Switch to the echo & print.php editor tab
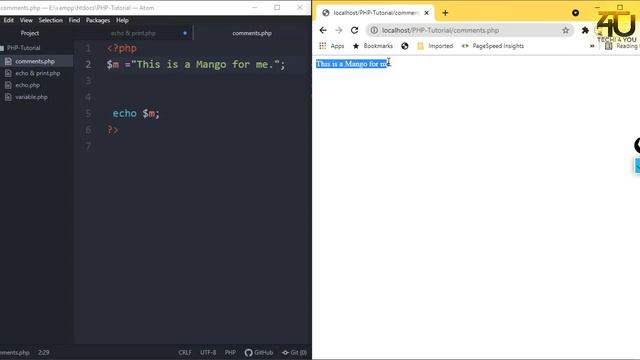The height and width of the screenshot is (360, 640). [133, 33]
